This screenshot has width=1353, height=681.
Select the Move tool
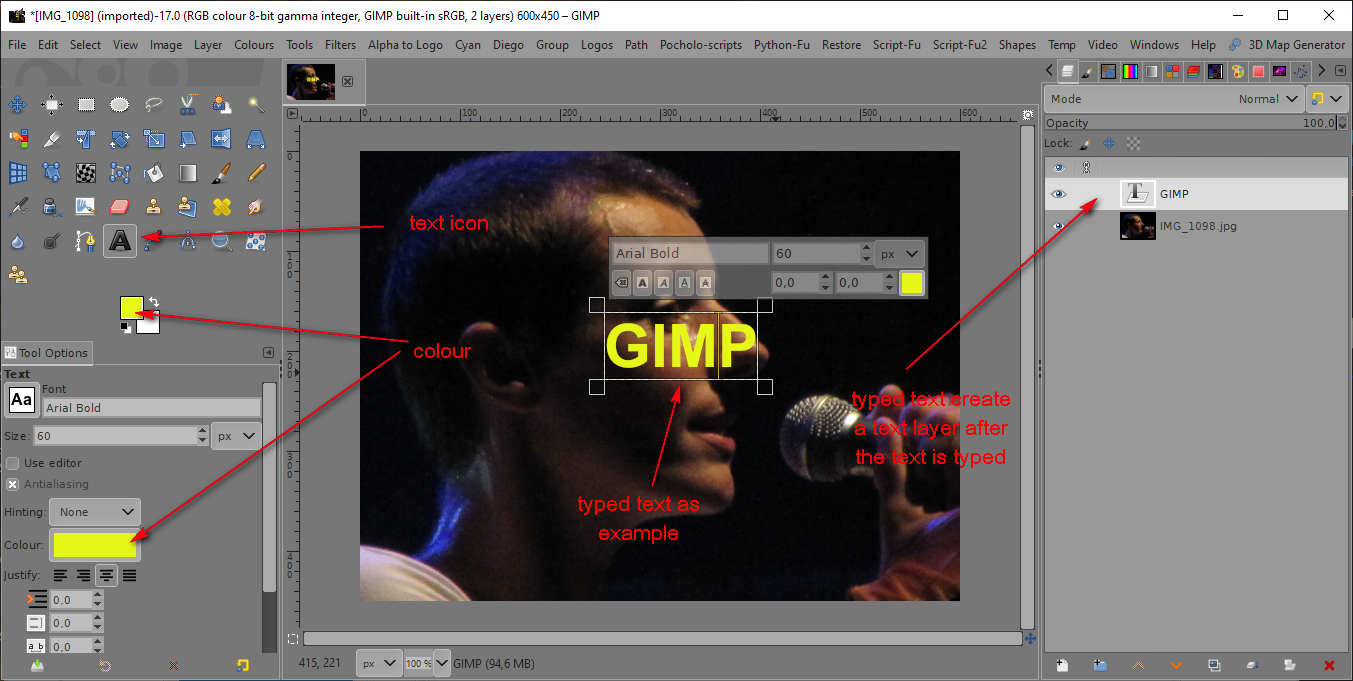(18, 105)
